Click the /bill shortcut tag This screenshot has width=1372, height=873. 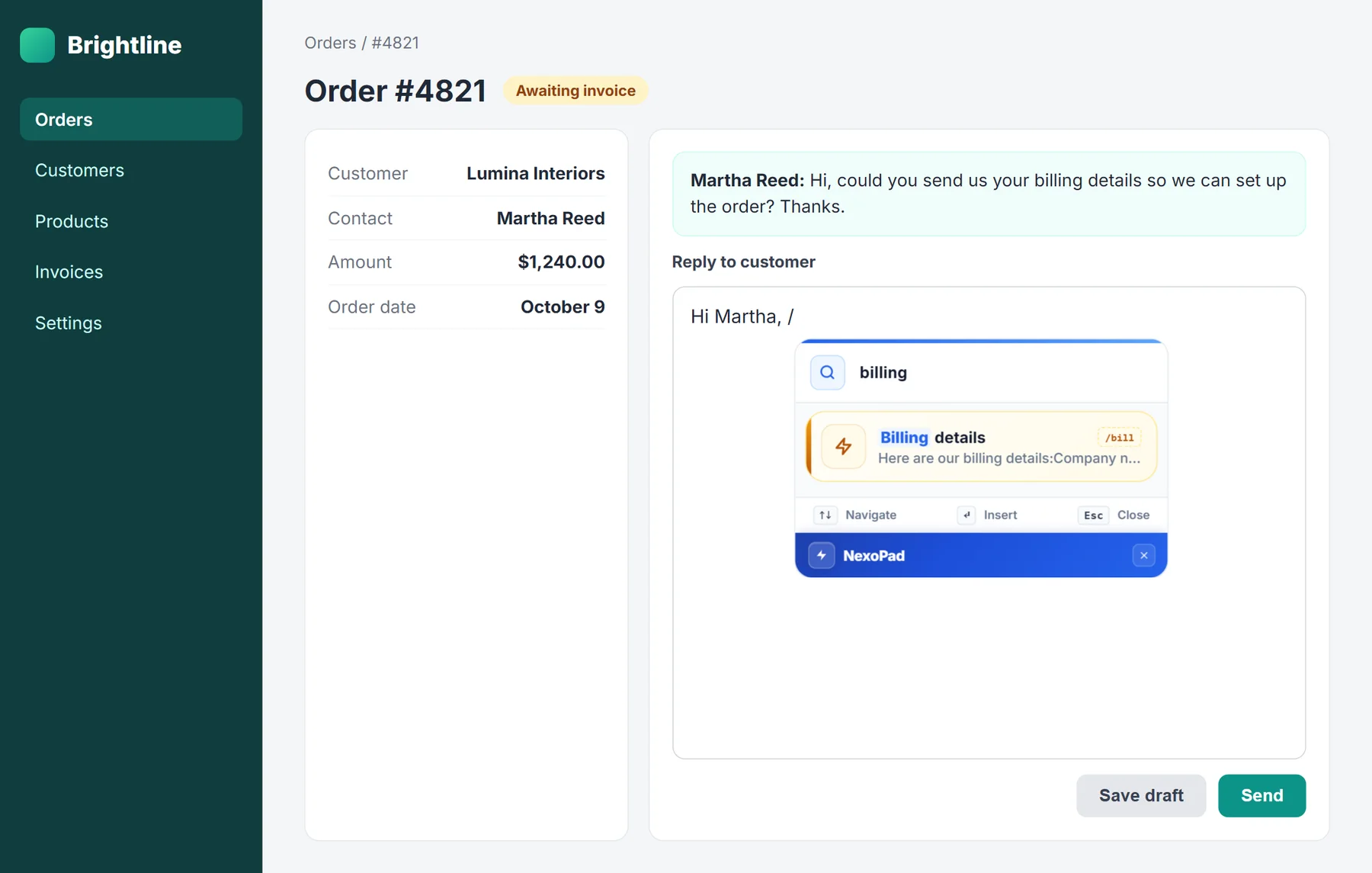(x=1119, y=438)
